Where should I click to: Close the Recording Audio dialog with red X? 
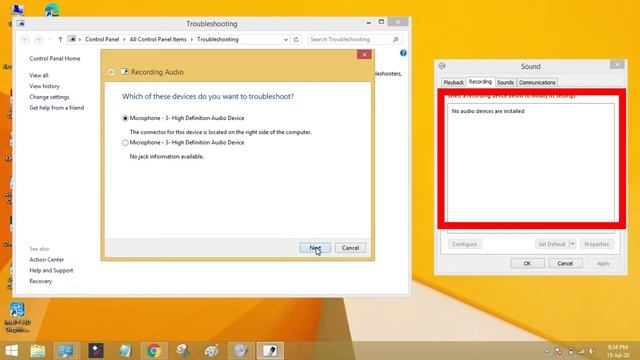pyautogui.click(x=364, y=54)
